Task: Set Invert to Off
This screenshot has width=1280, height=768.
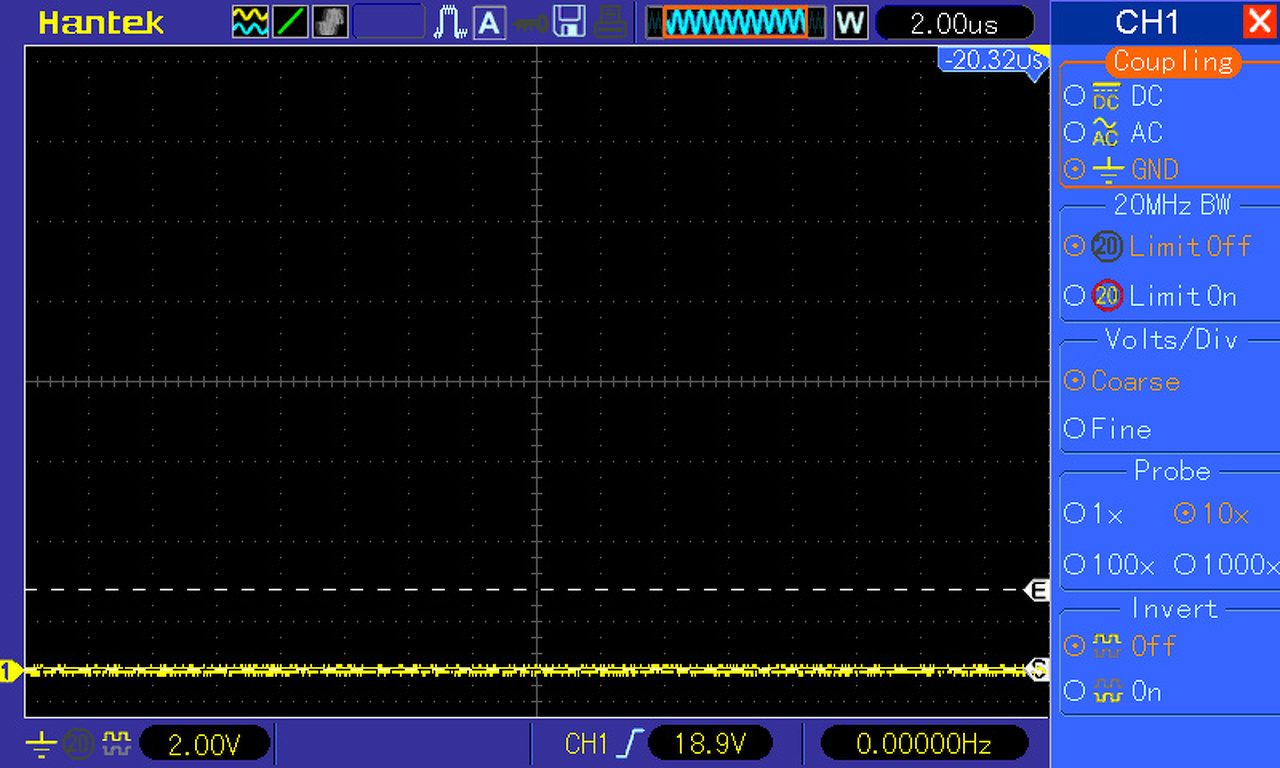Action: [1120, 646]
